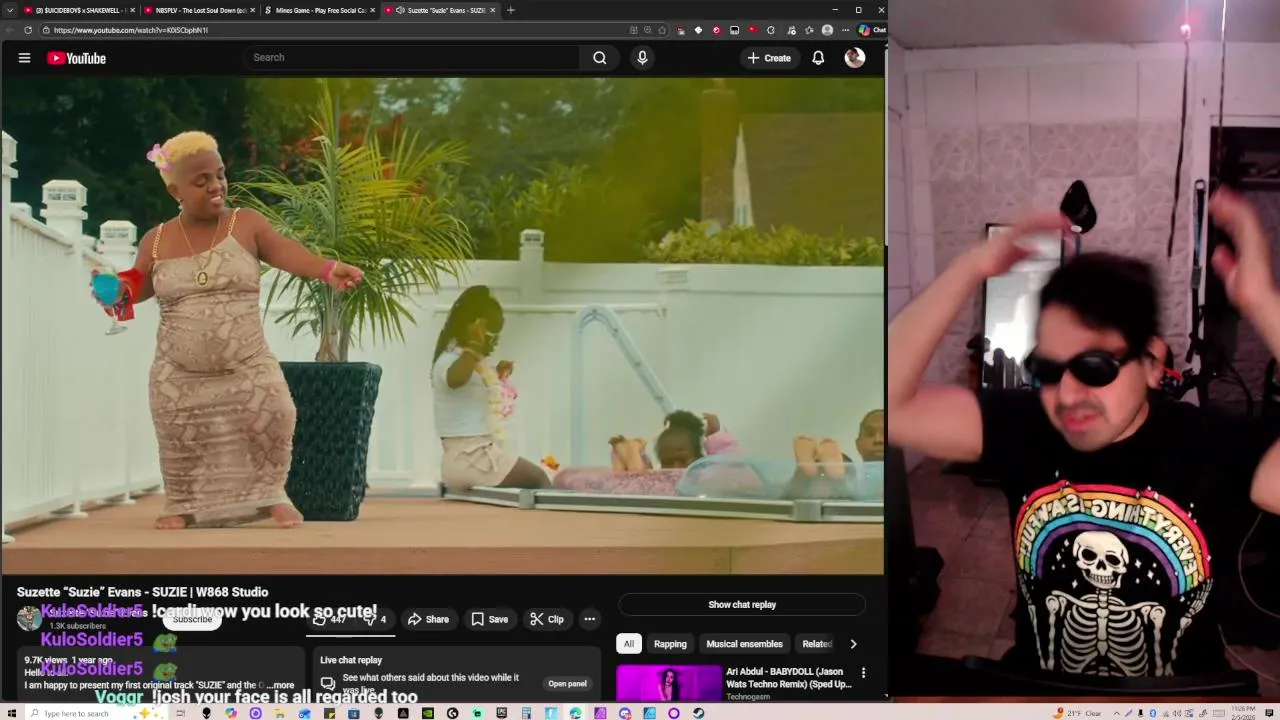Show more filter chips with right arrow
This screenshot has width=1280, height=720.
(853, 644)
